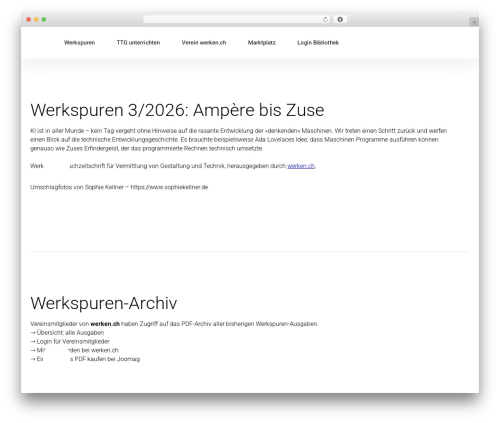Open the Marktplatz menu item

(262, 43)
